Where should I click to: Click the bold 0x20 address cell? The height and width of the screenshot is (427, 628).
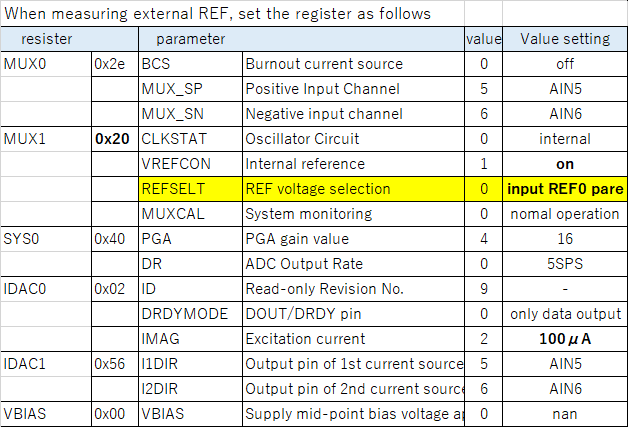pos(115,139)
